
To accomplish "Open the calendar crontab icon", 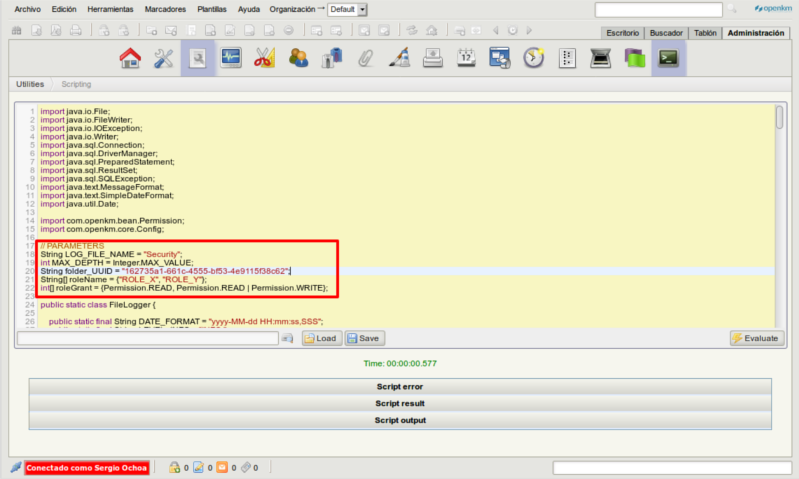I will point(466,59).
